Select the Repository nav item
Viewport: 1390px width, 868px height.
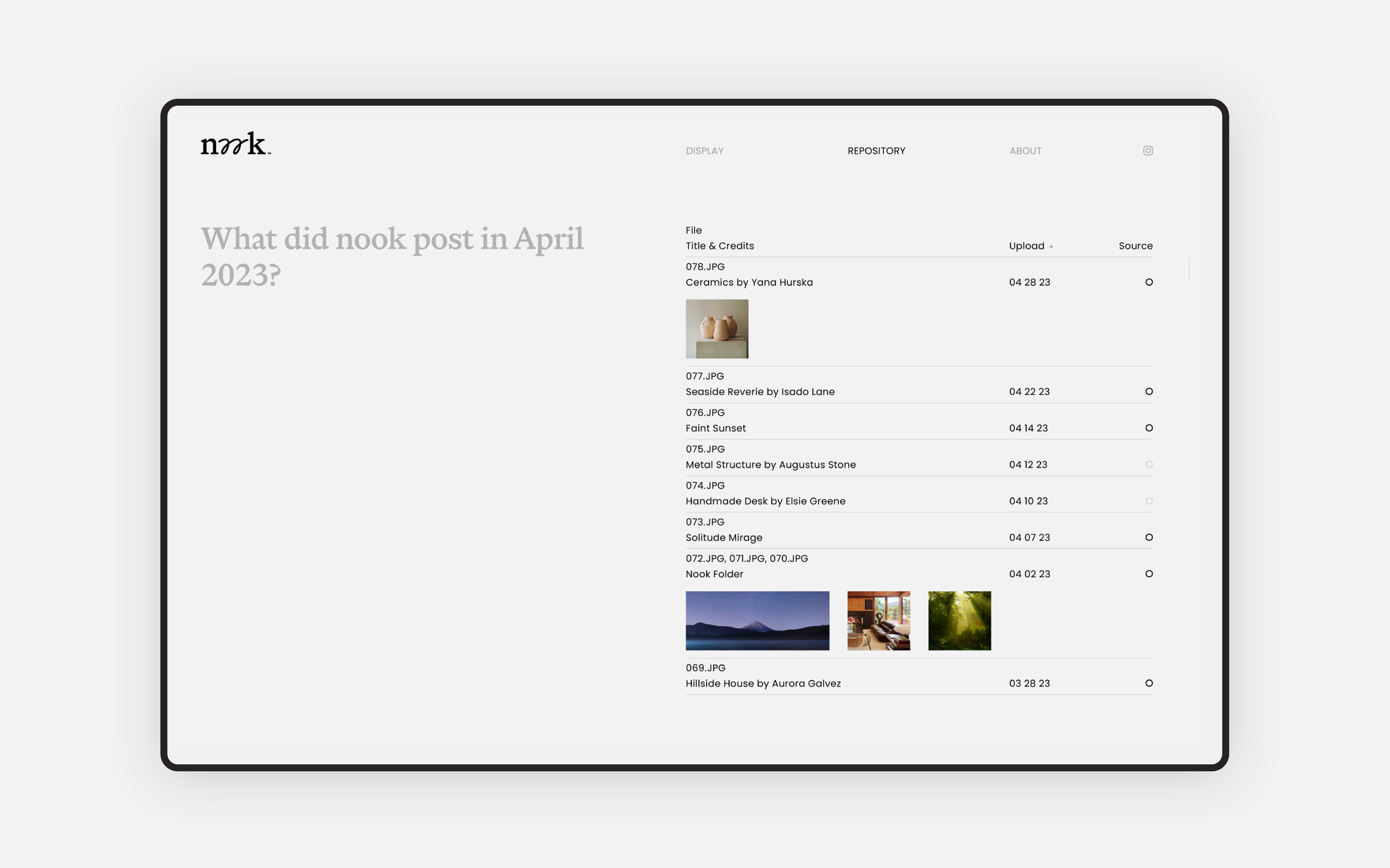876,151
